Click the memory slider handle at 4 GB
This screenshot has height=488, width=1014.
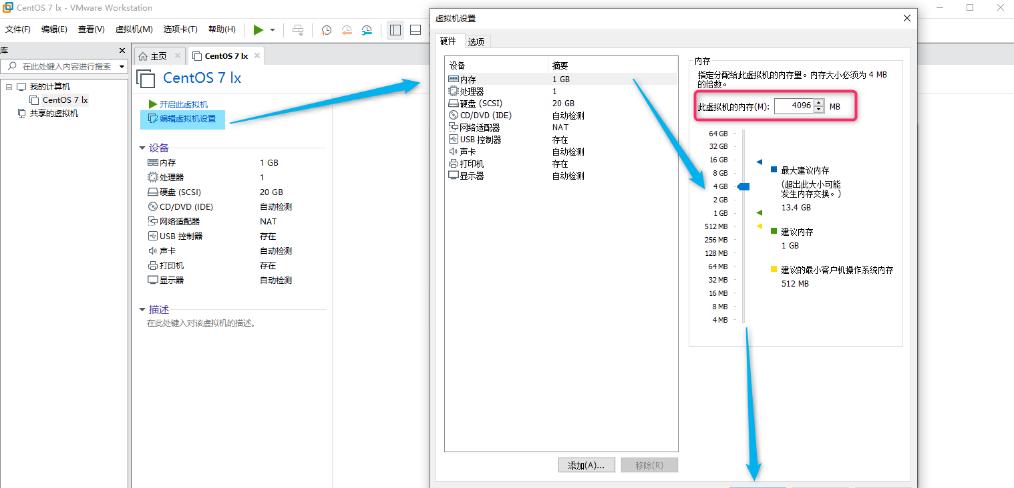744,186
